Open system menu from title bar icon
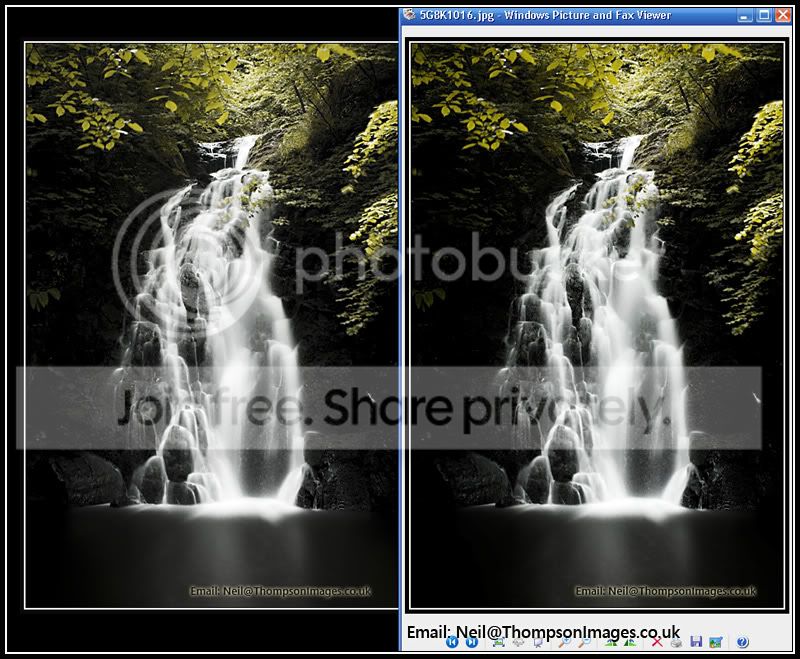 [408, 15]
